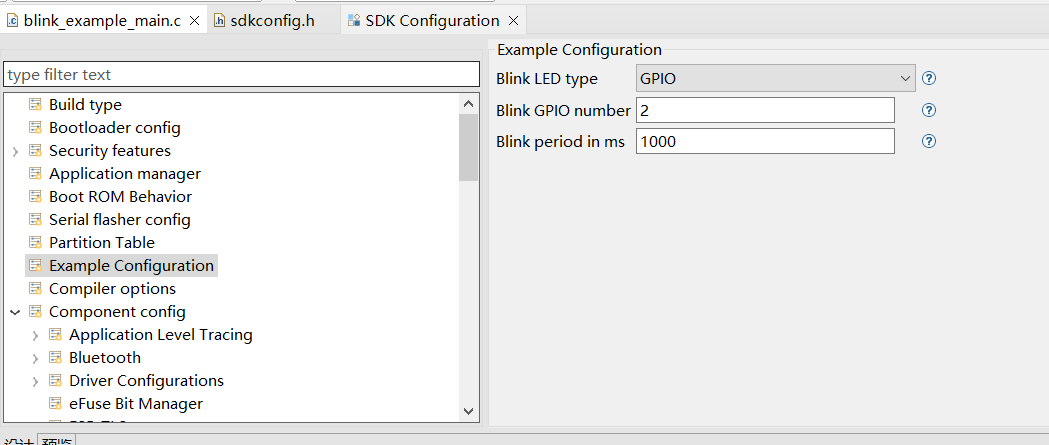This screenshot has height=445, width=1049.
Task: Click the Blink GPIO number field
Action: tap(765, 110)
